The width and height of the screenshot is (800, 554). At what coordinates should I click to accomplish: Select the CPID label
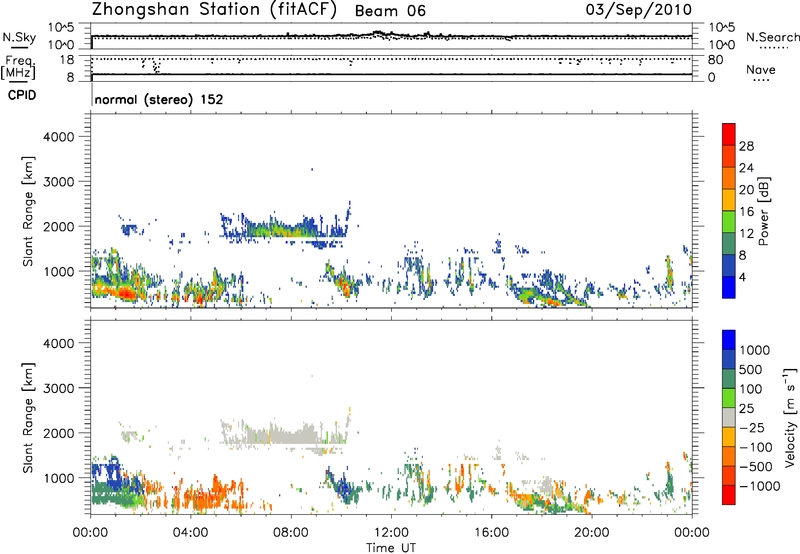pos(22,95)
